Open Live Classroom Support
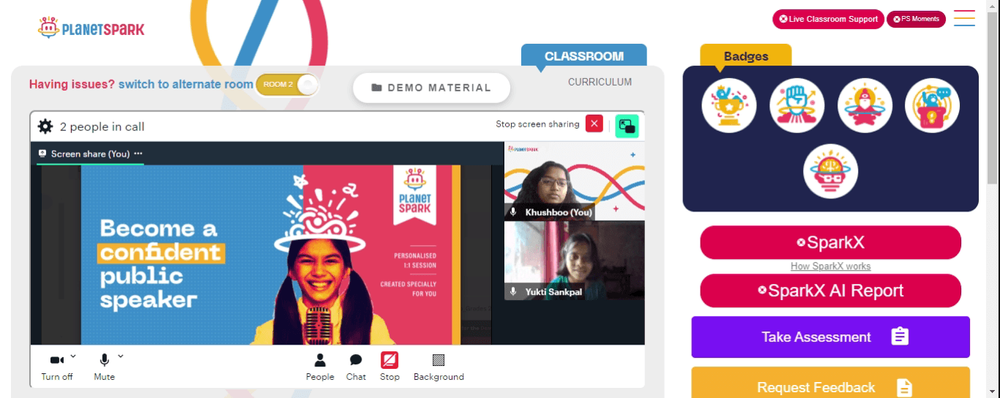 coord(828,19)
